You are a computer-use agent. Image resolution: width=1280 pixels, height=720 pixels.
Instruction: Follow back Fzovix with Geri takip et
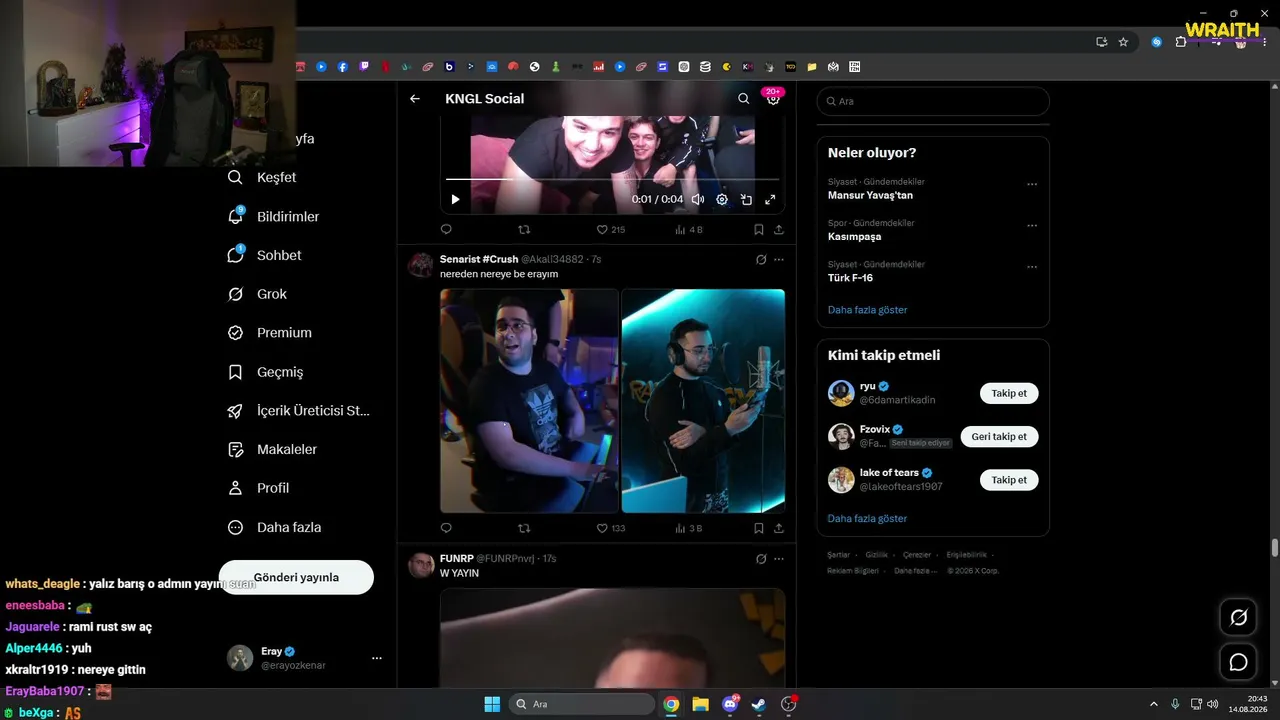click(1000, 437)
